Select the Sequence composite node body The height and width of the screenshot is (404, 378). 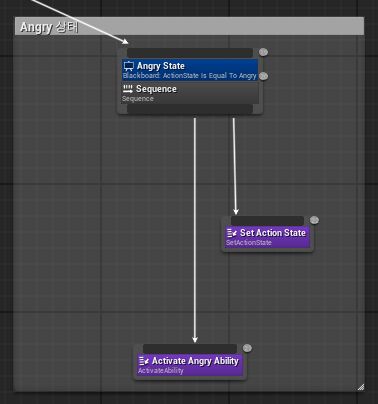point(190,93)
